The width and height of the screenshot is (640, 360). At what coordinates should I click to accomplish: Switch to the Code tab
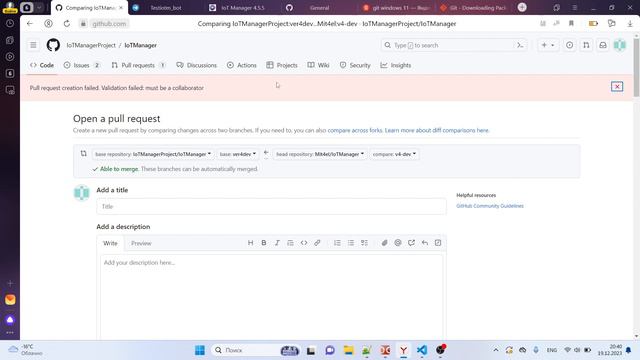pyautogui.click(x=42, y=65)
